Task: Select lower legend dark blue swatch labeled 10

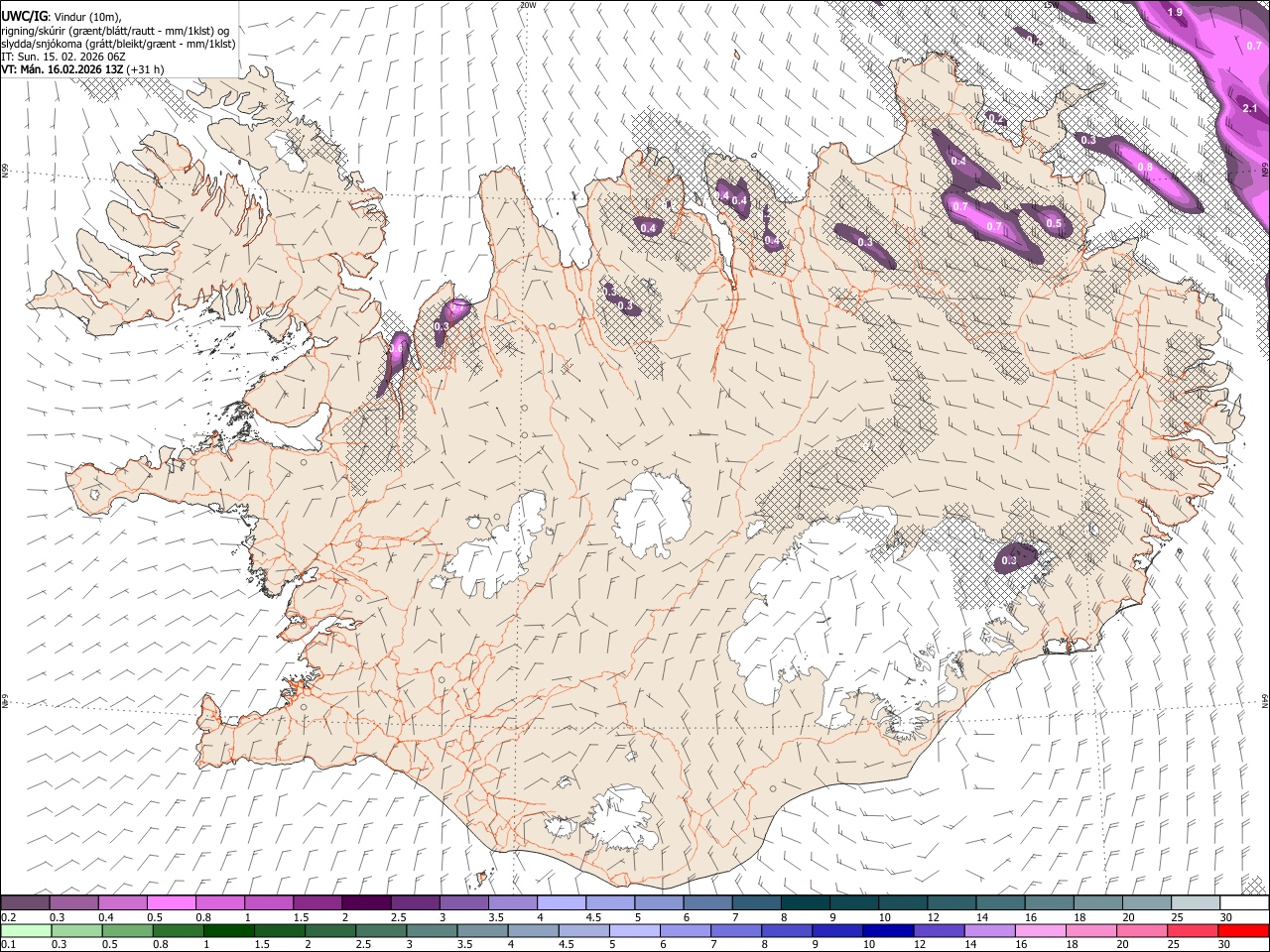Action: [x=889, y=930]
